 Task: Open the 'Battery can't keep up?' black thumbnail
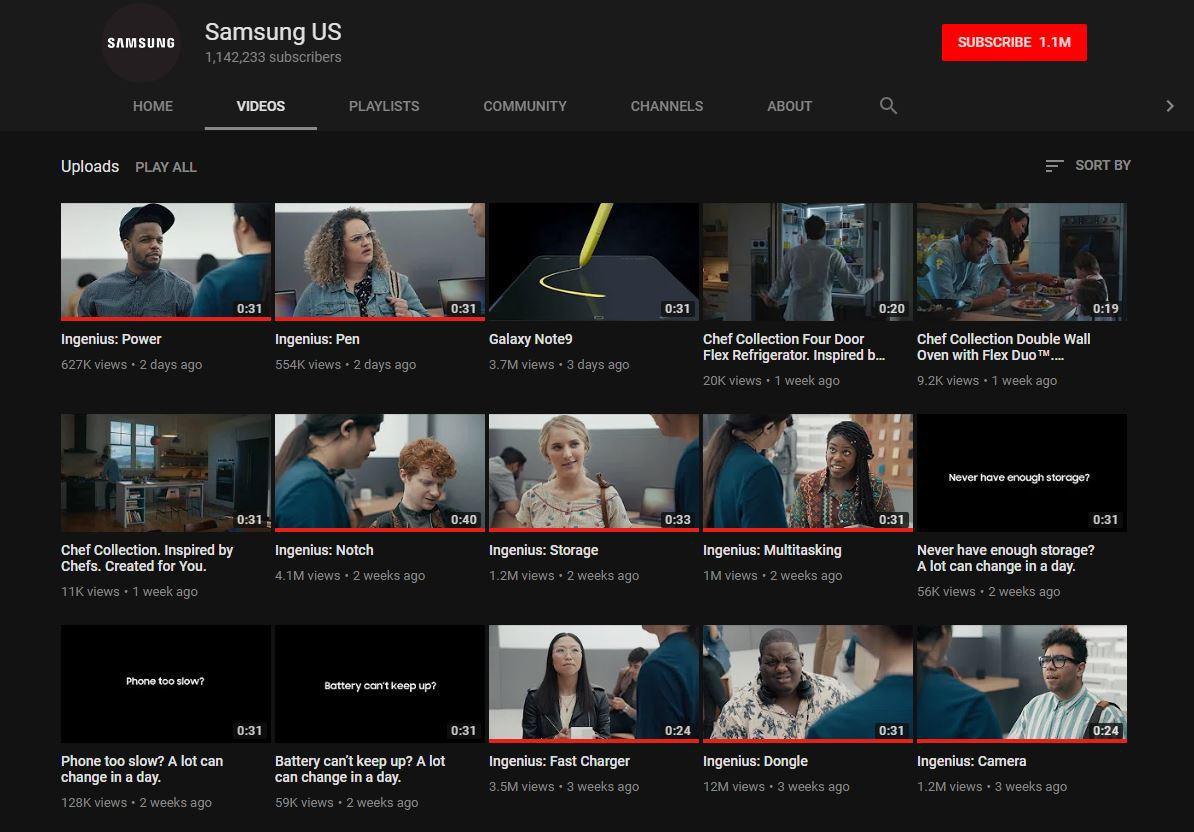click(380, 684)
